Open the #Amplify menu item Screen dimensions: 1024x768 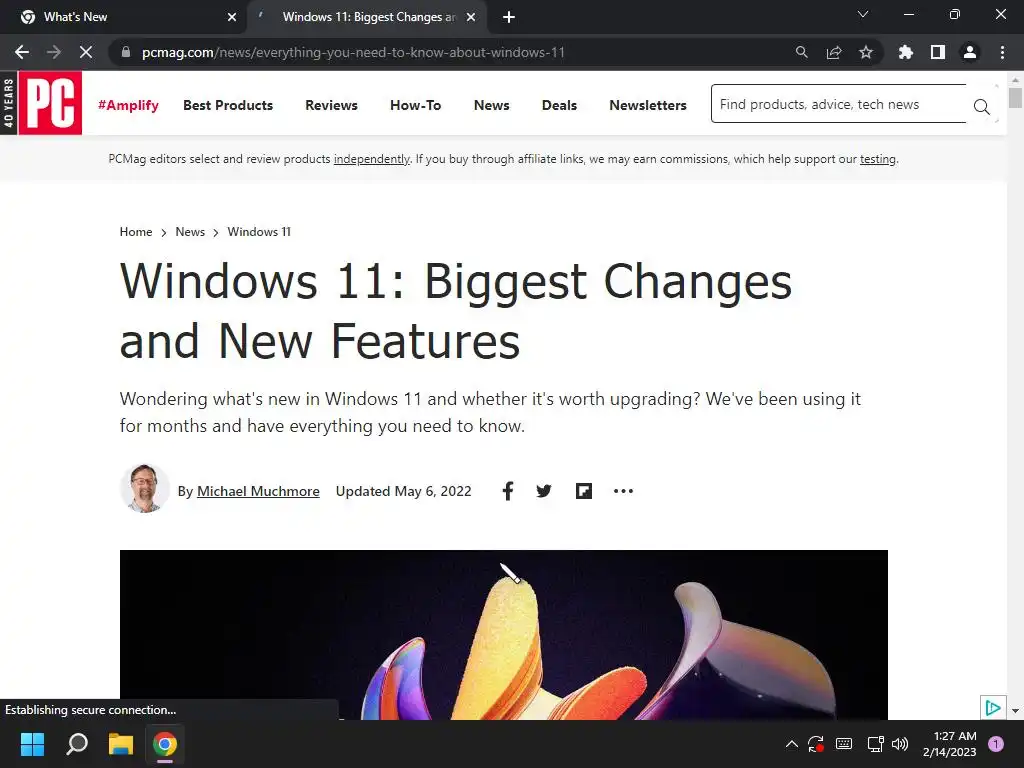128,105
